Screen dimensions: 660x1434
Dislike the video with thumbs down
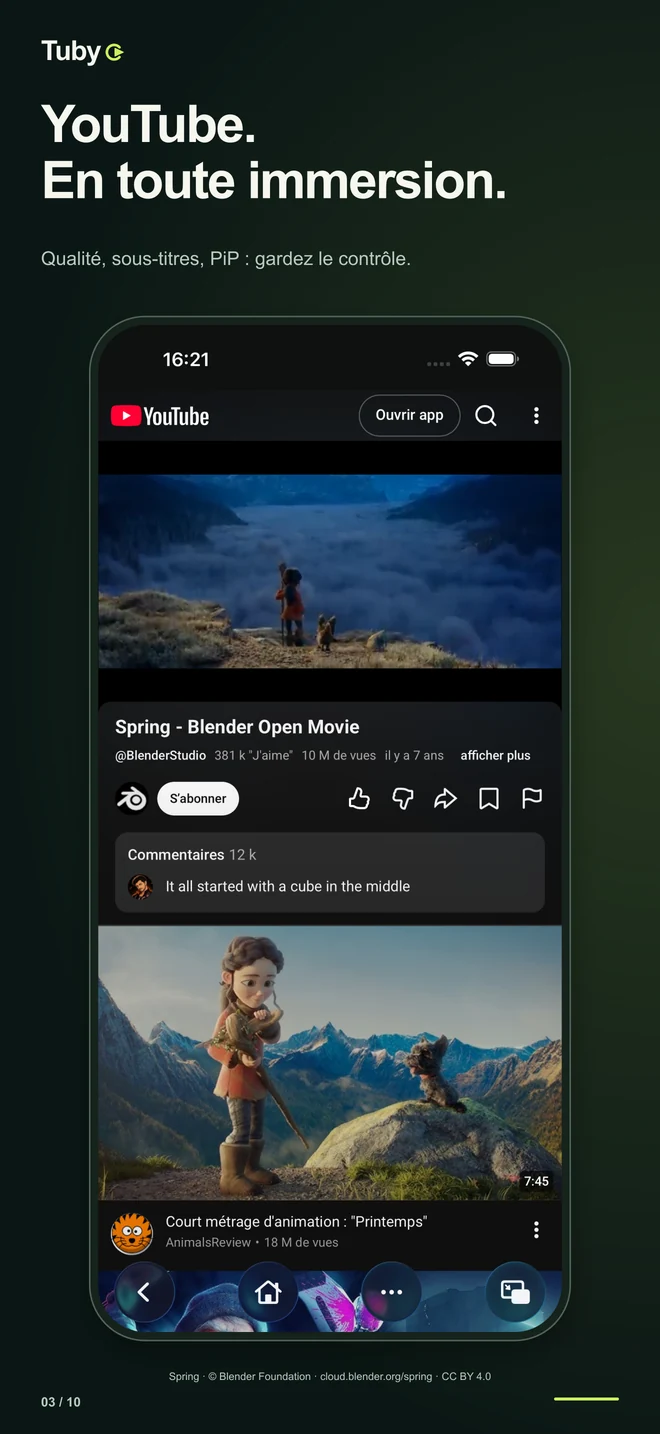point(403,798)
